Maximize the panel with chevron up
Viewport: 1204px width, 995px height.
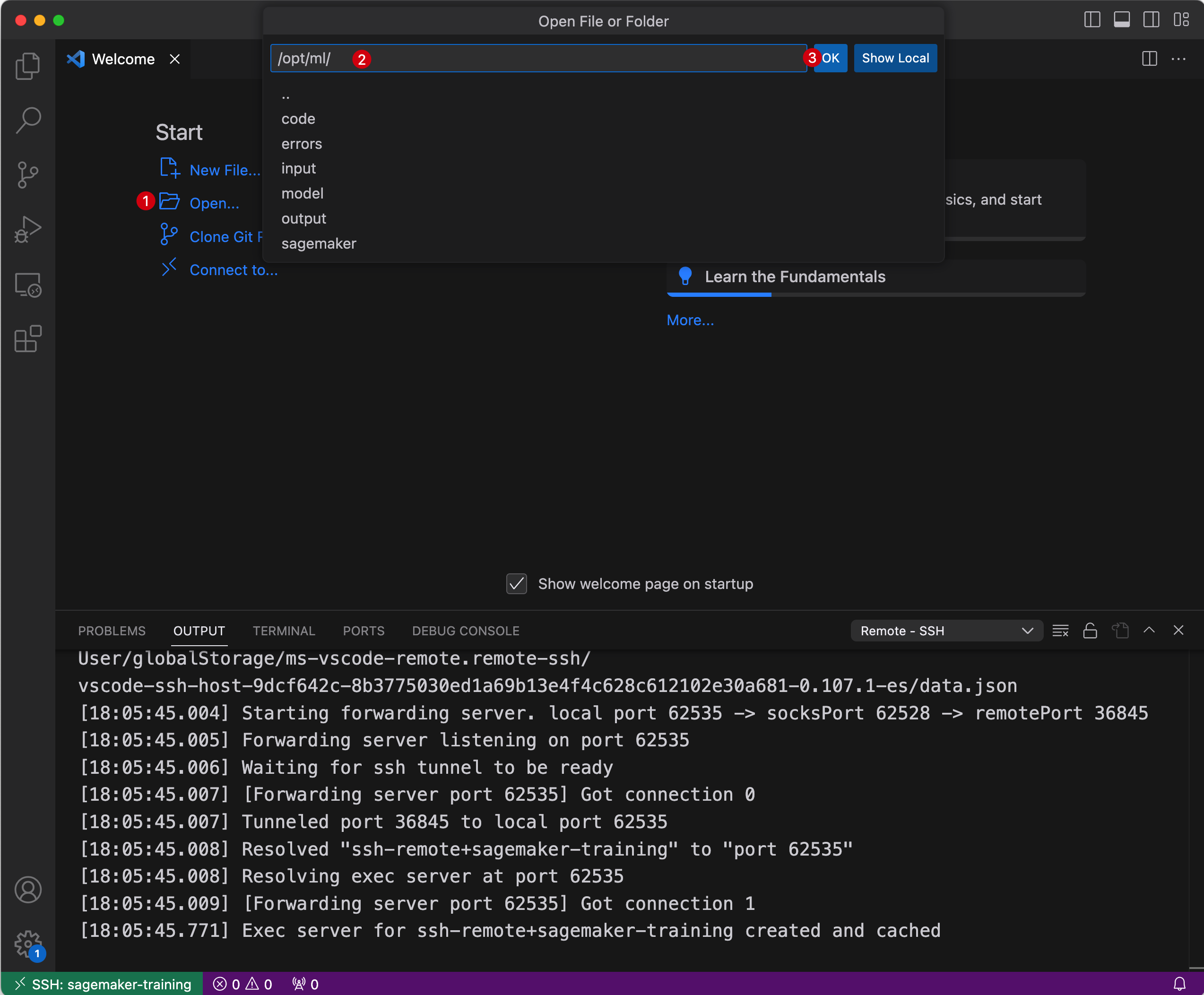(x=1149, y=631)
